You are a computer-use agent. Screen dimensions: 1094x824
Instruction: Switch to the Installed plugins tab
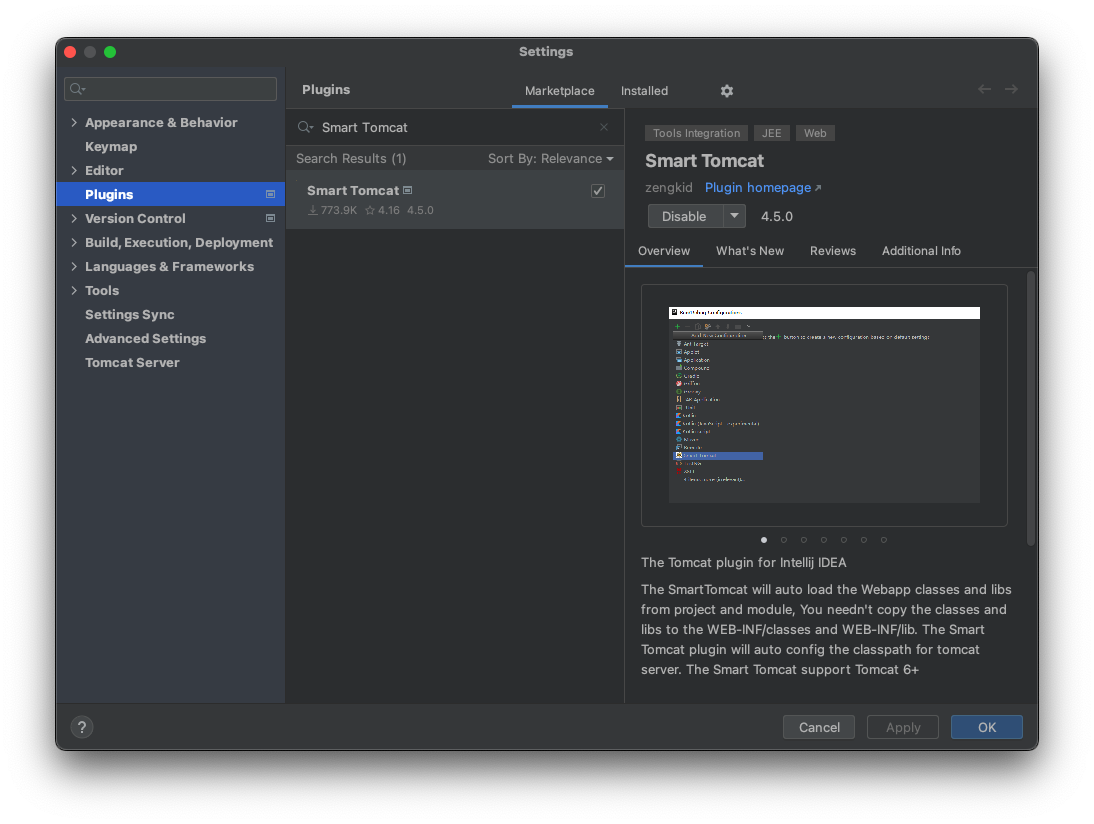[x=644, y=91]
